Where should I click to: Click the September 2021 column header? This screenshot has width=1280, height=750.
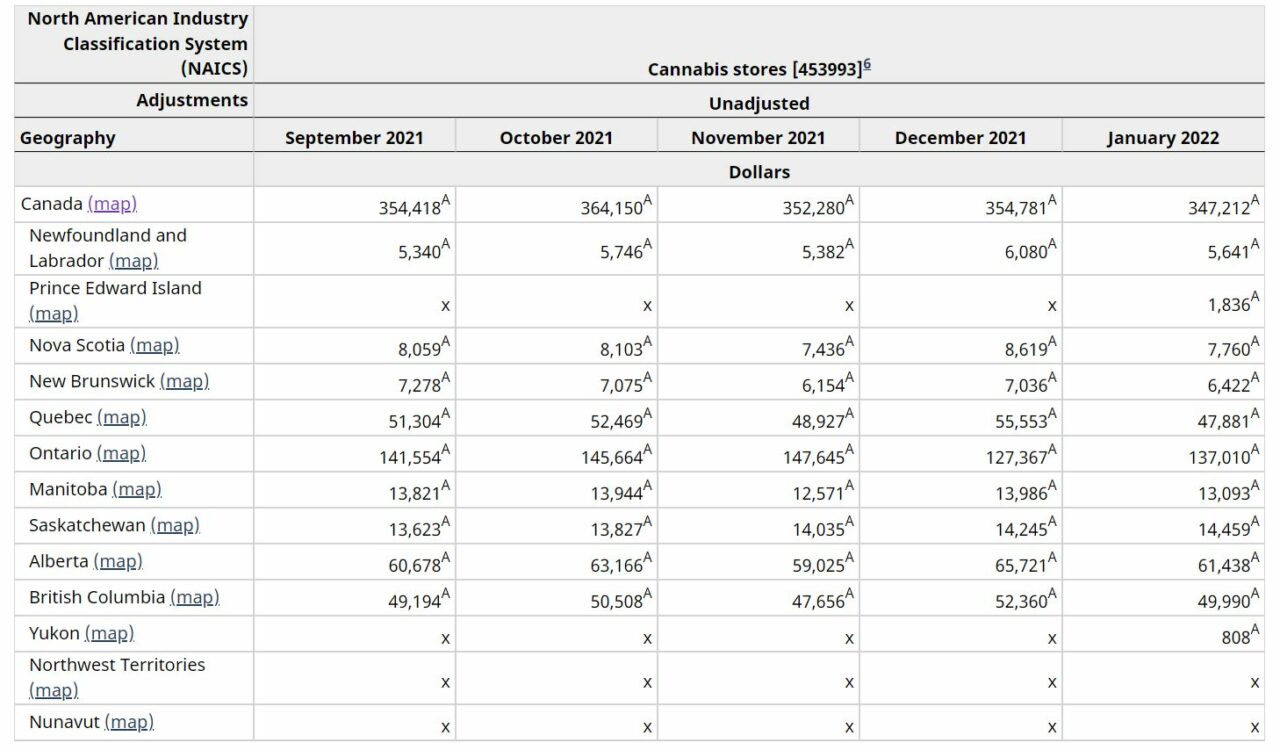354,139
